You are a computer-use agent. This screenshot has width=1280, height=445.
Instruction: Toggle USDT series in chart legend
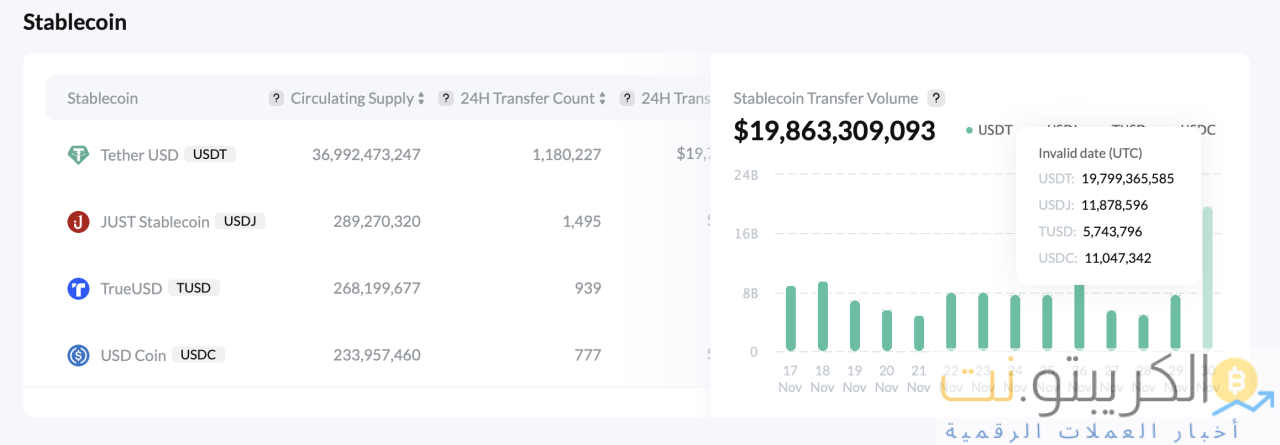click(989, 130)
